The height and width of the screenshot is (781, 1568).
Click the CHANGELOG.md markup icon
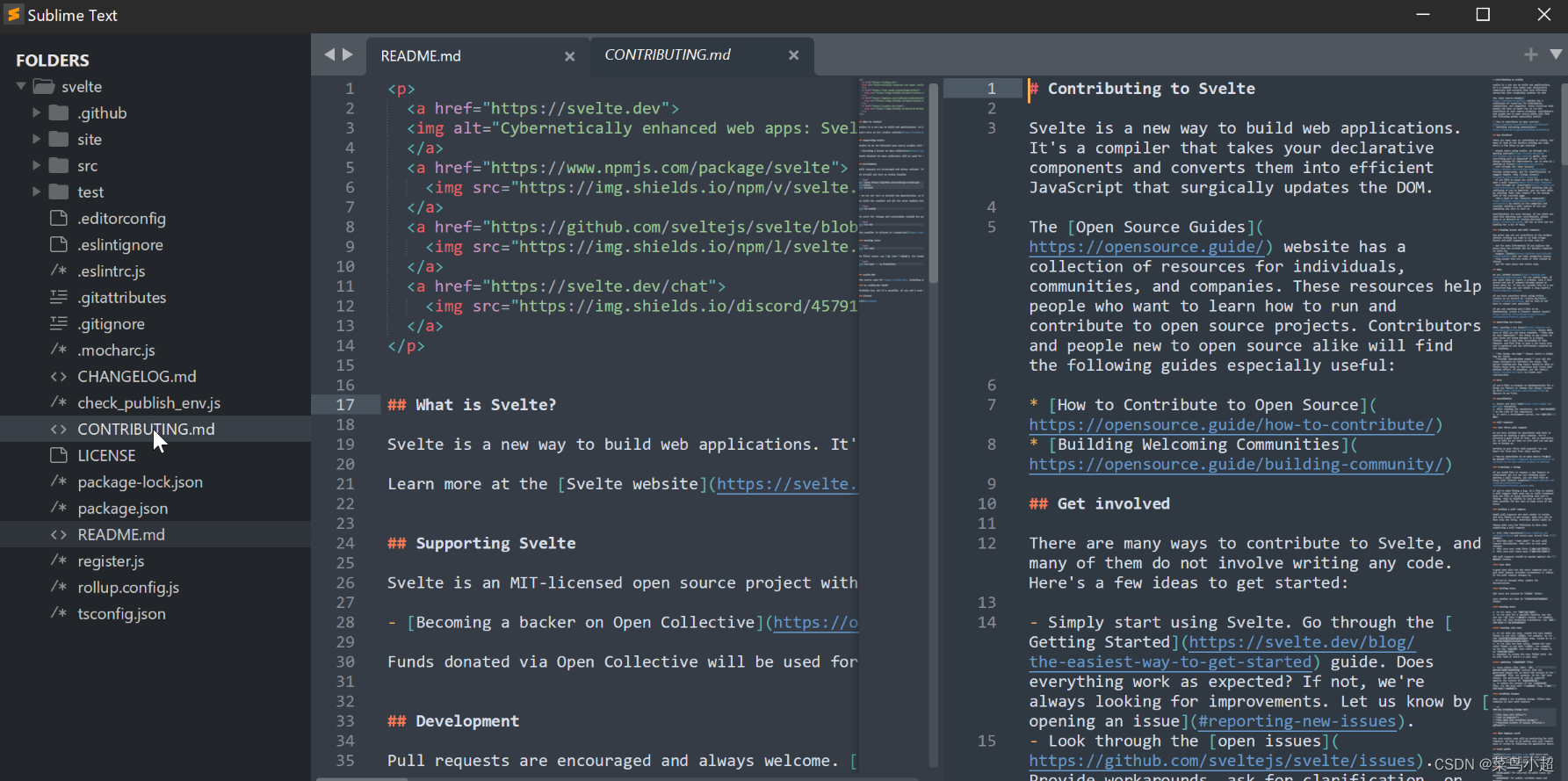point(59,376)
